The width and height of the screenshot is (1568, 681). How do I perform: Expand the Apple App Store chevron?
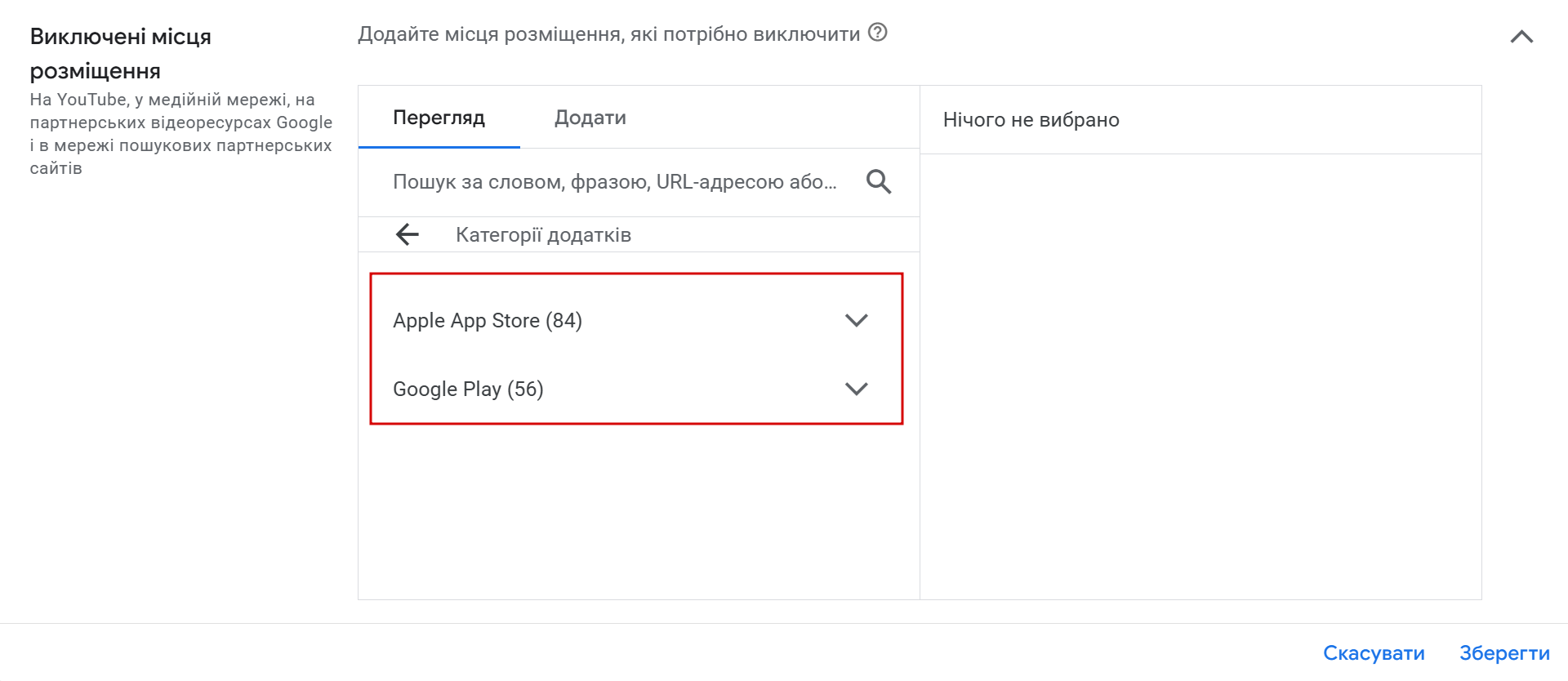[x=856, y=320]
